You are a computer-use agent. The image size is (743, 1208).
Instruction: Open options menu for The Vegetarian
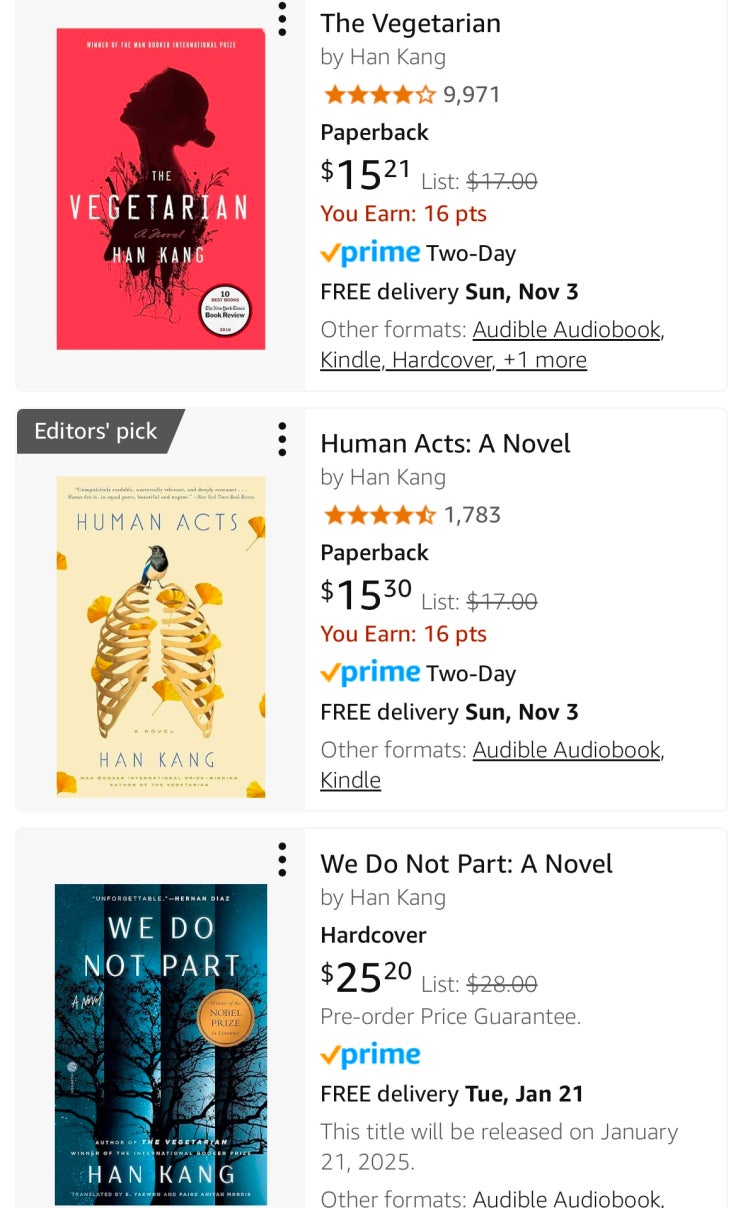282,19
